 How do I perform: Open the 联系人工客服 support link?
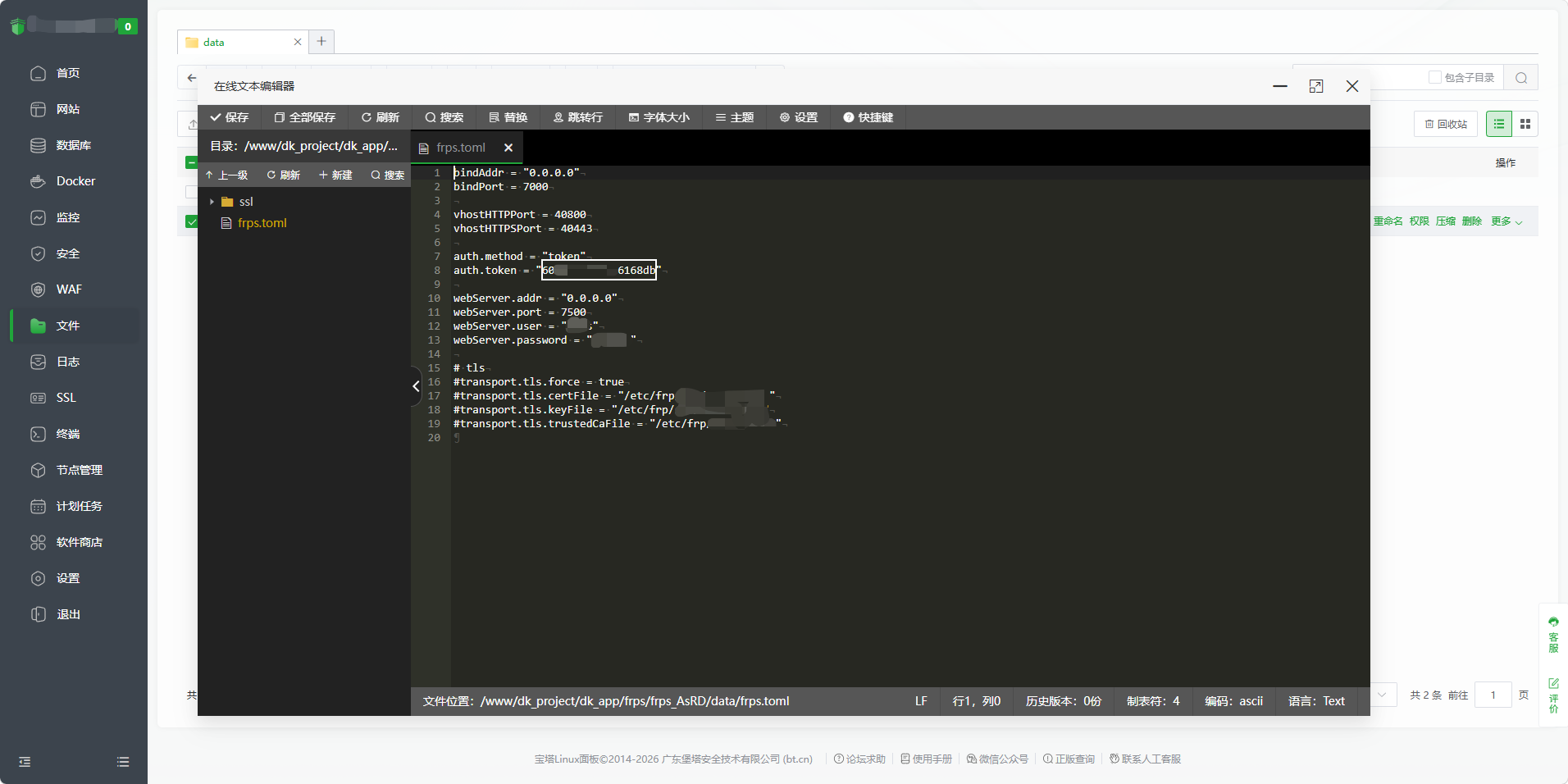tap(1145, 759)
